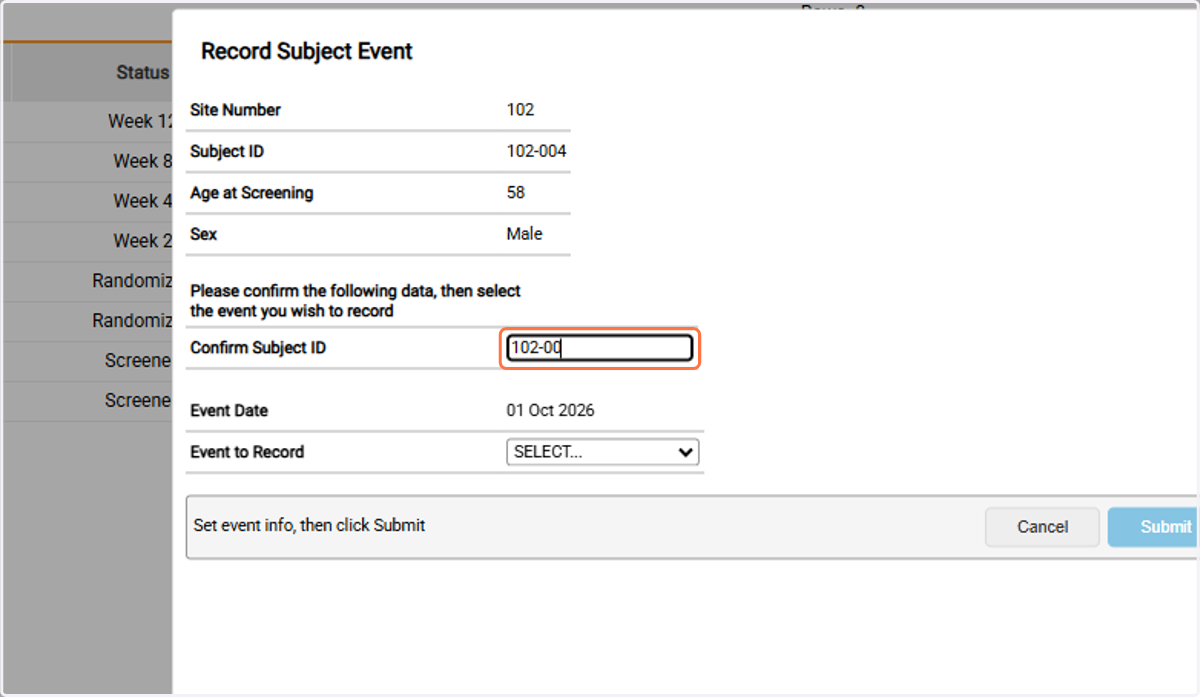Select the Week 4 status row
Image resolution: width=1200 pixels, height=697 pixels.
pyautogui.click(x=87, y=201)
